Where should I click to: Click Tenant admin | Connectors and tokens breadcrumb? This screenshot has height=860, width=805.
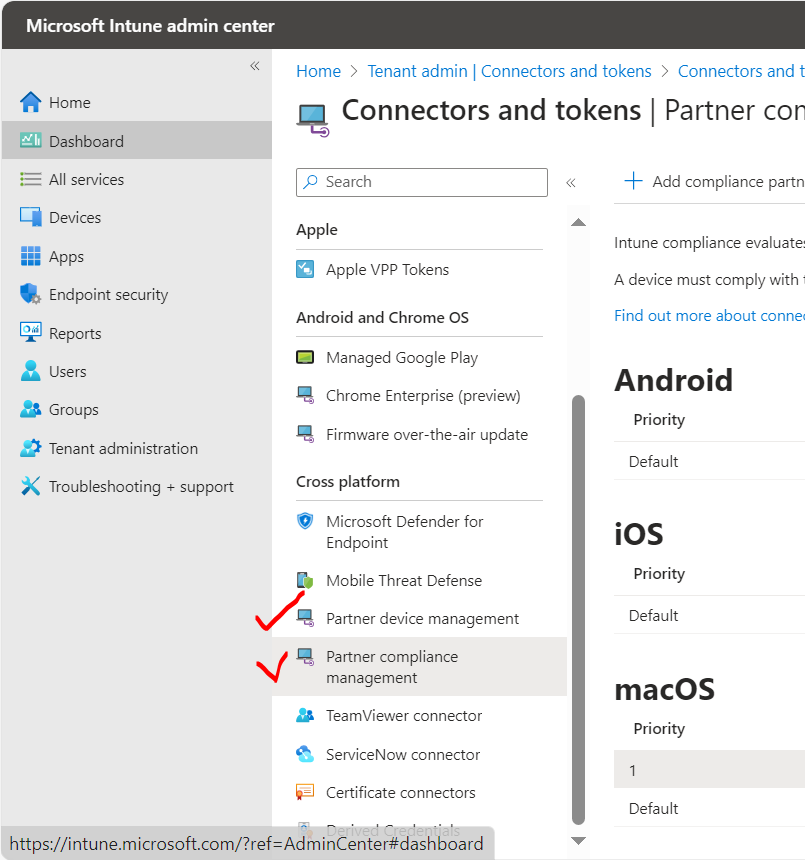pos(509,71)
